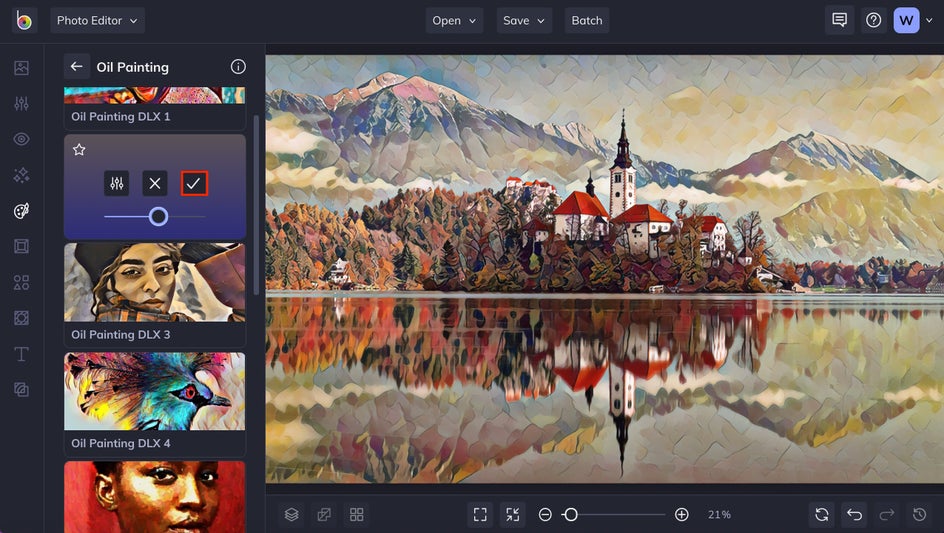
Task: Open the Text tool sidebar icon
Action: coord(21,354)
